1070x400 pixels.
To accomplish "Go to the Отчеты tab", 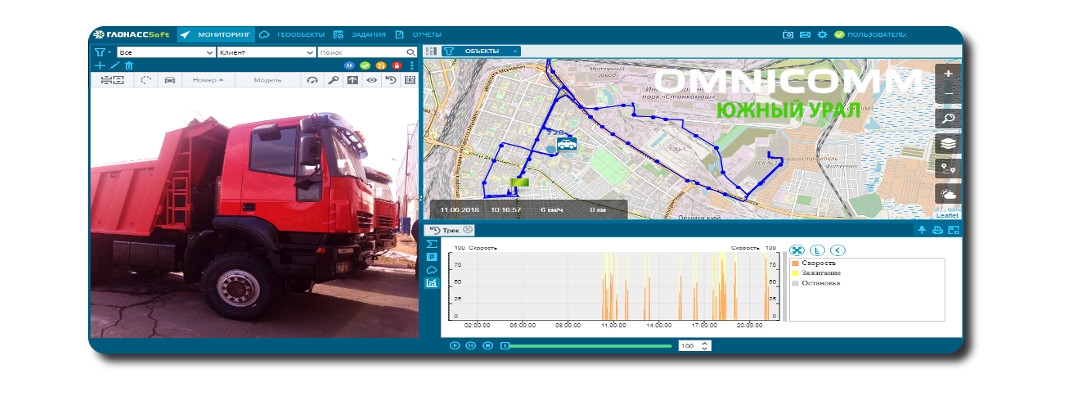I will 418,34.
